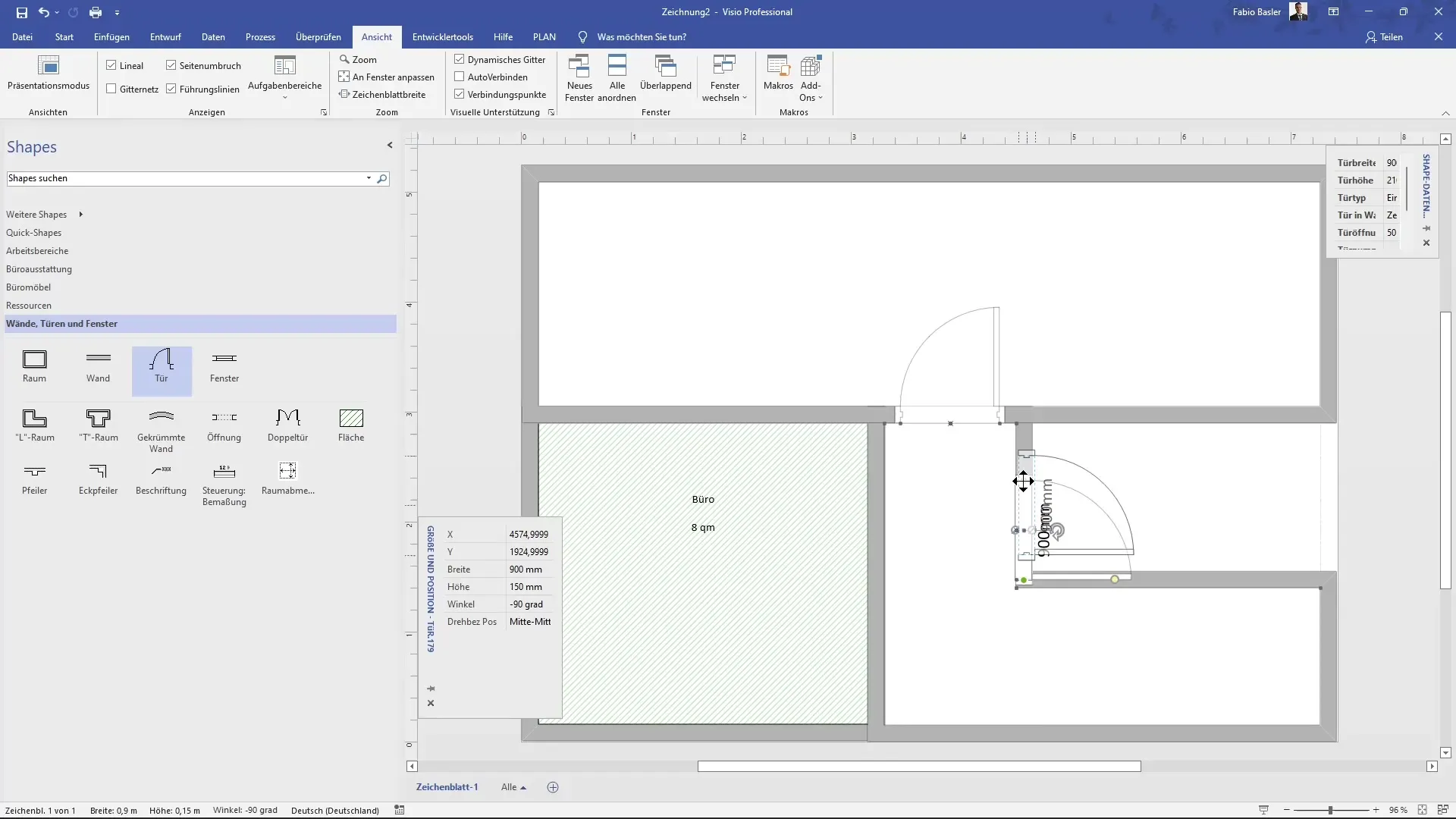The width and height of the screenshot is (1456, 819).
Task: Select the Gekrümmte Wand shape
Action: (x=162, y=431)
